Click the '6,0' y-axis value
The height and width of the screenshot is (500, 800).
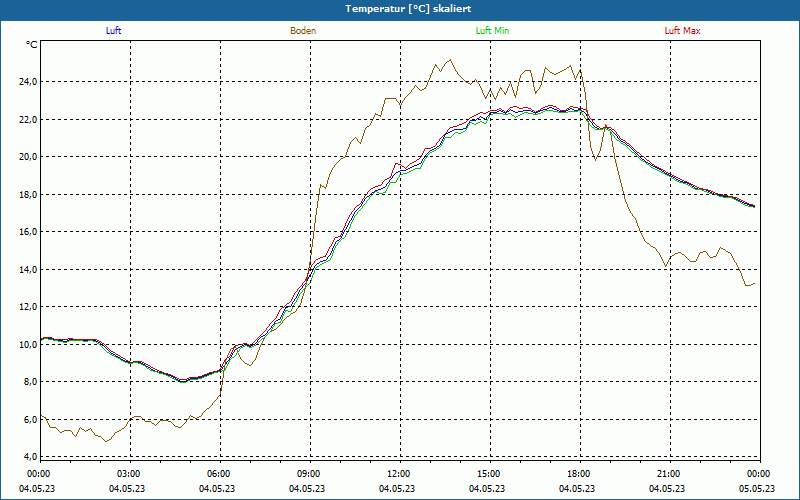pos(31,419)
